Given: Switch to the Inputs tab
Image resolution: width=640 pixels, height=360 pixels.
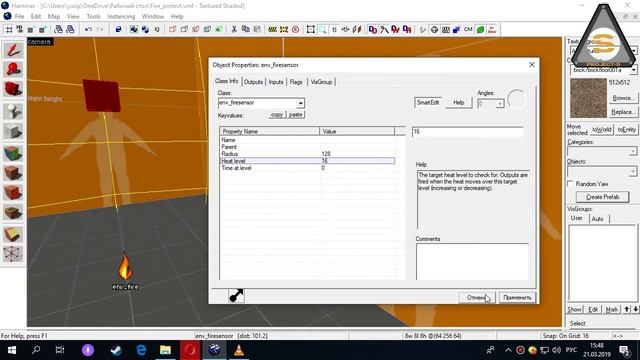Looking at the screenshot, I should coord(276,82).
